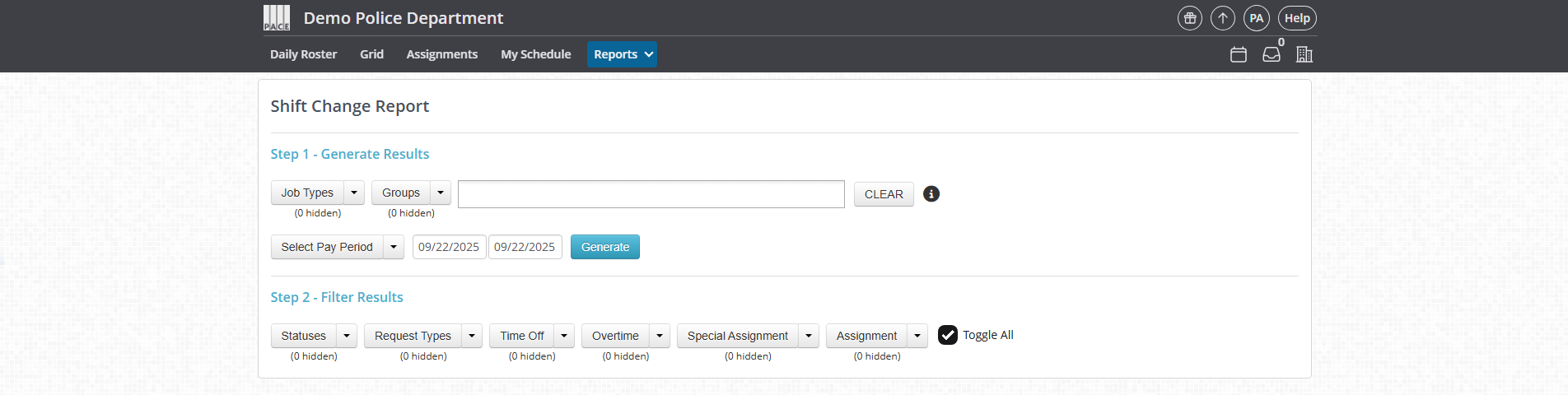The width and height of the screenshot is (1568, 395).
Task: Click the Help button
Action: [1297, 18]
